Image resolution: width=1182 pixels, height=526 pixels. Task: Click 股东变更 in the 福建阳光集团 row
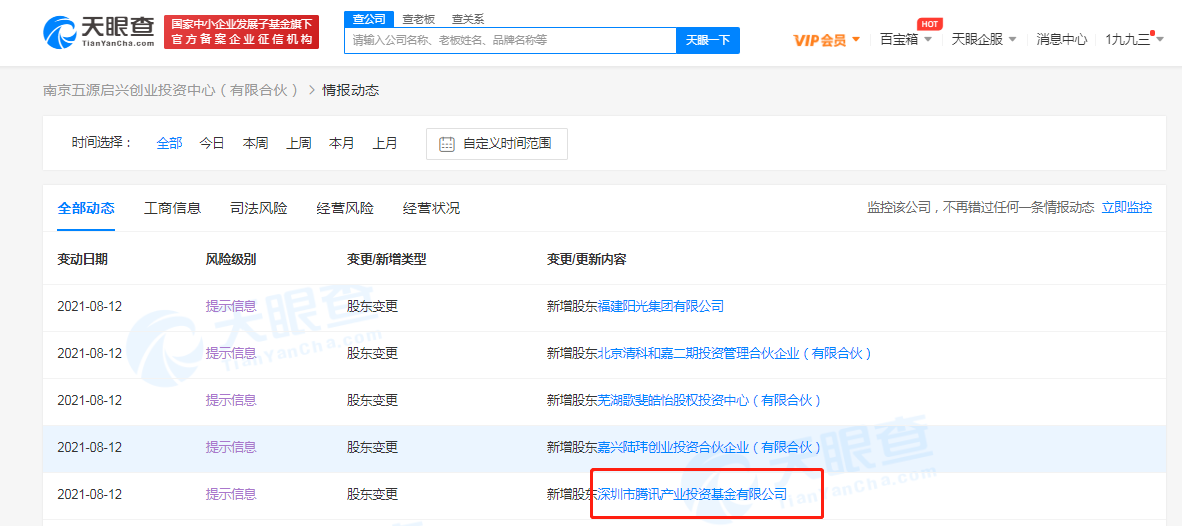click(x=372, y=307)
